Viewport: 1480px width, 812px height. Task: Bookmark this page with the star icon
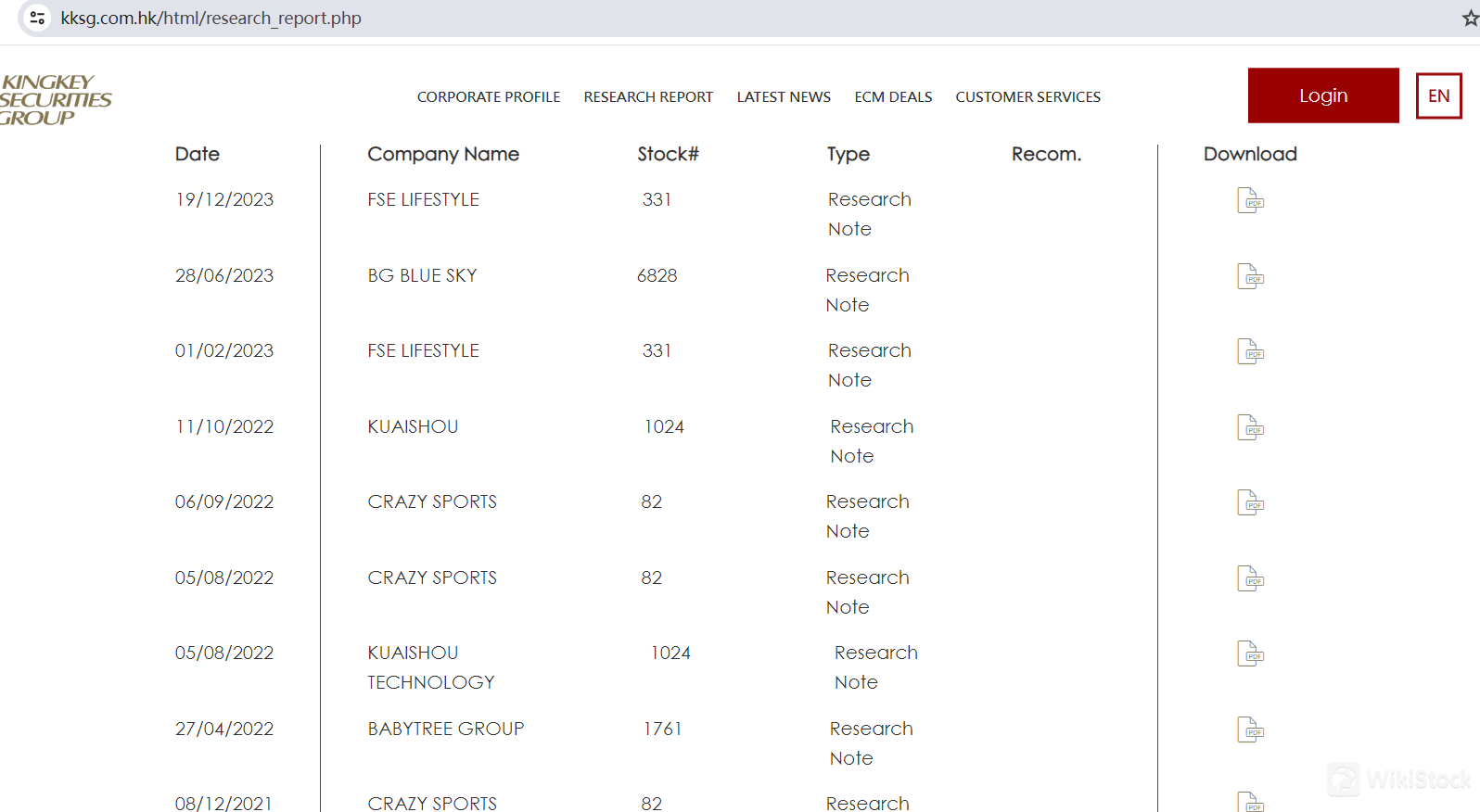[1470, 18]
